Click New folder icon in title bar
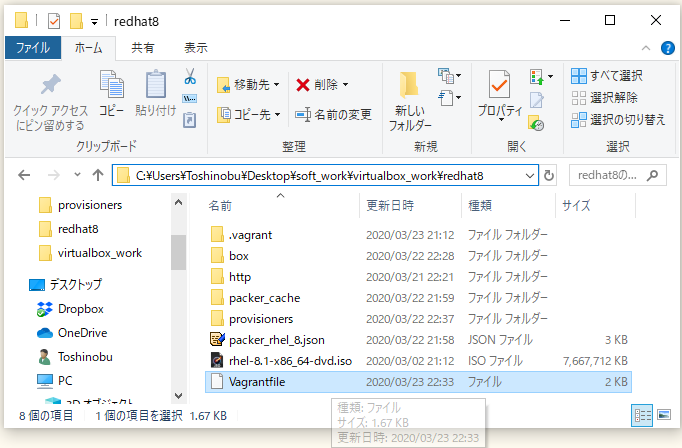This screenshot has height=448, width=682. tap(77, 21)
